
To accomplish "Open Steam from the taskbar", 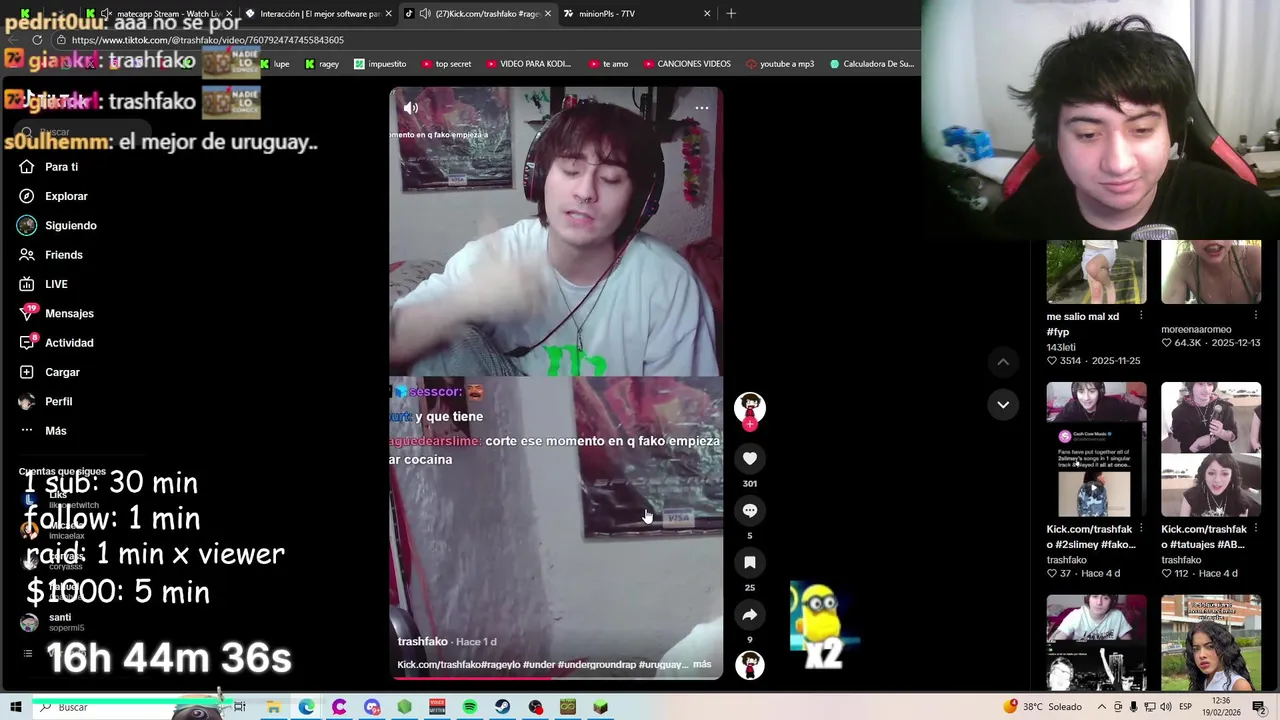I will (x=503, y=707).
